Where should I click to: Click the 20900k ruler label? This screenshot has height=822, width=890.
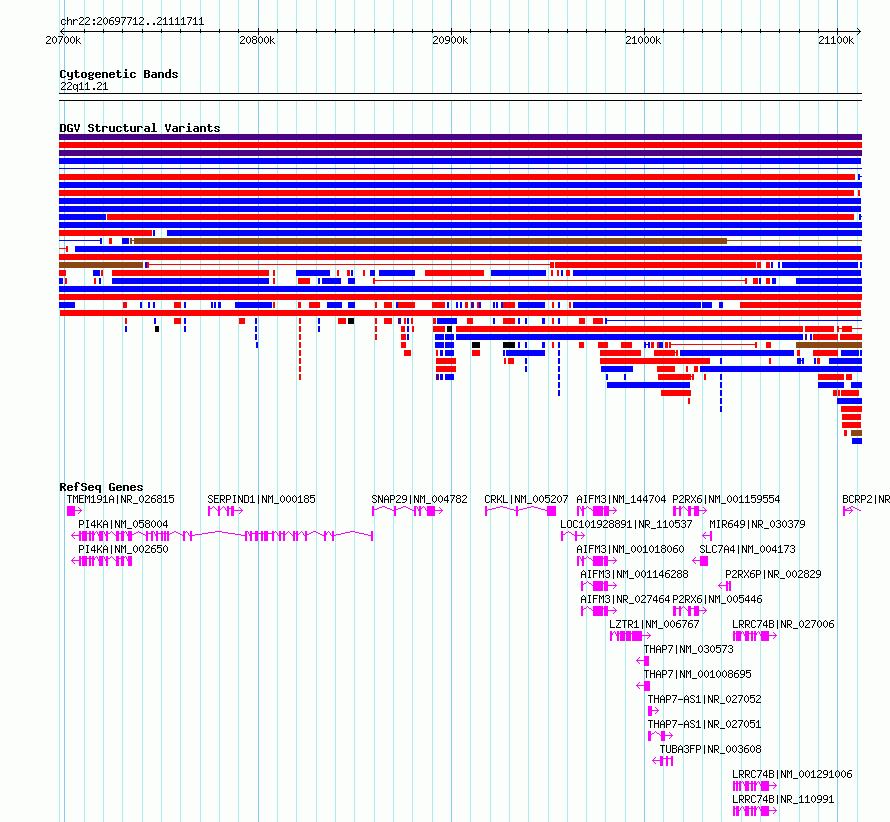point(450,40)
